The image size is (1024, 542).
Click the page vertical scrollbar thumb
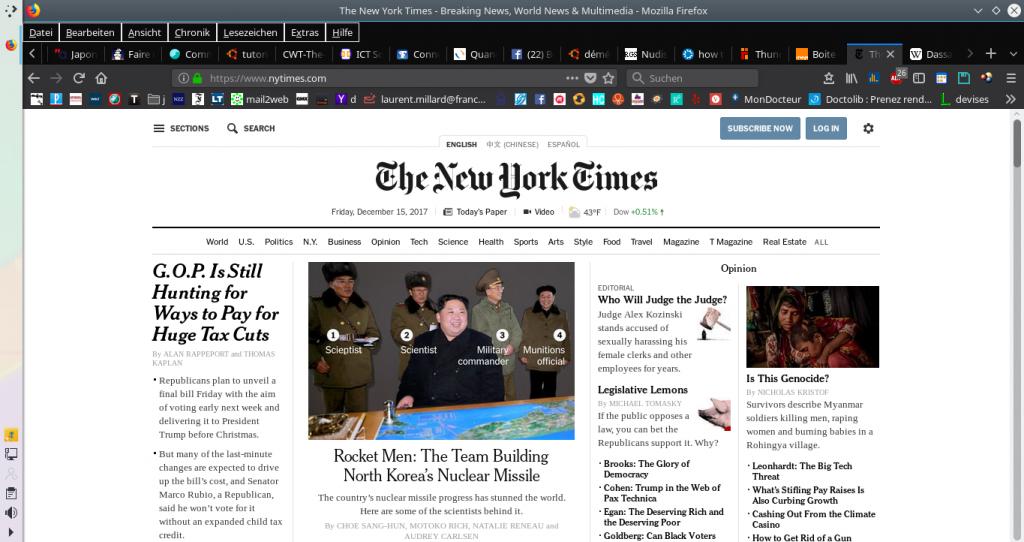point(1017,142)
